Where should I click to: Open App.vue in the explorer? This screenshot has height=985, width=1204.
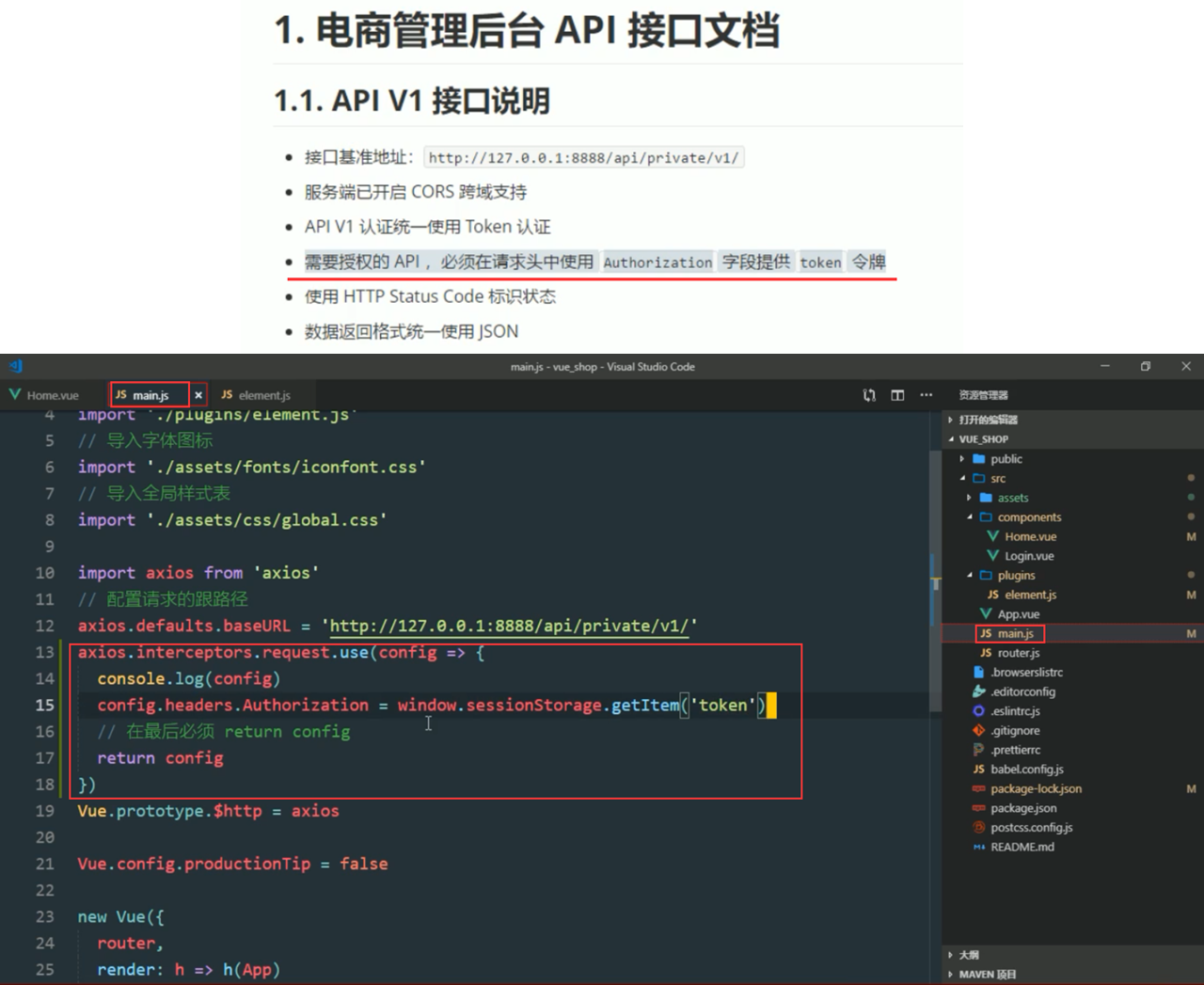tap(1018, 614)
